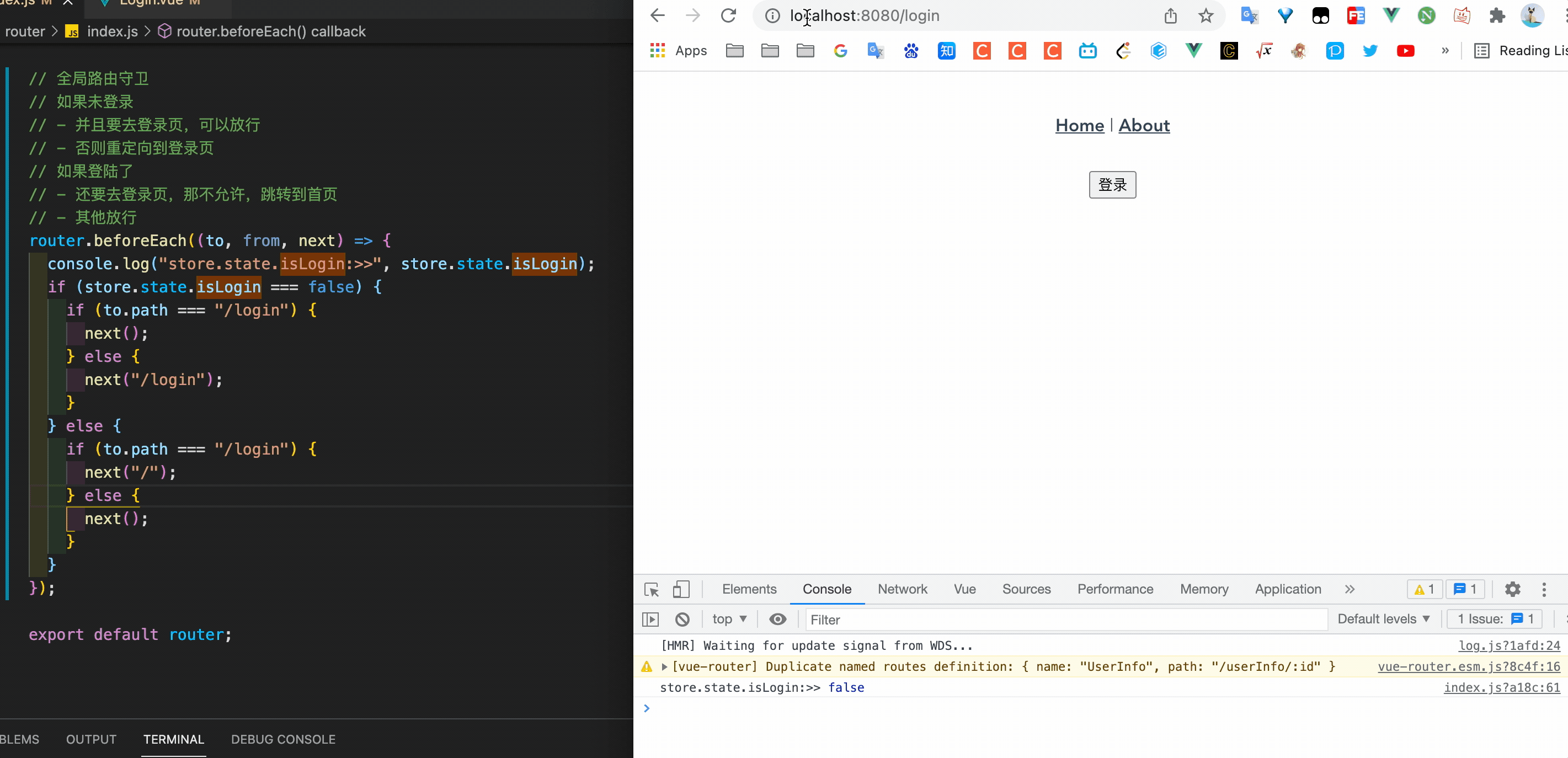Click the 登录 login button
Screen dimensions: 1568x758
1112,185
